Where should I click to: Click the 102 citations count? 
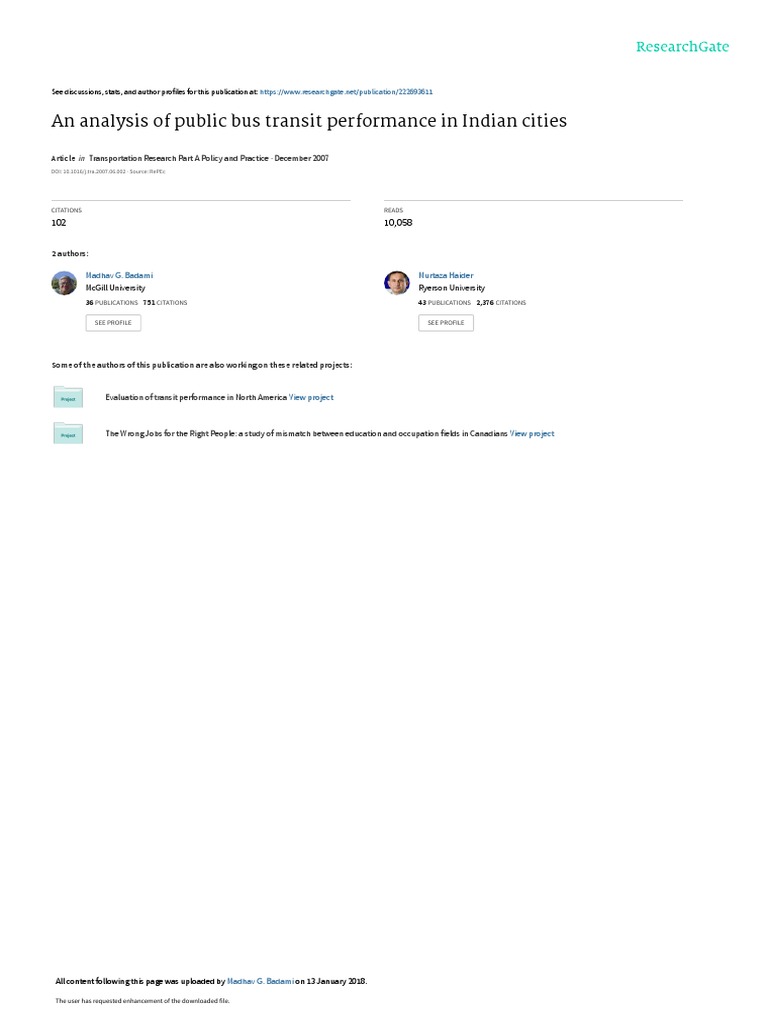pyautogui.click(x=59, y=223)
